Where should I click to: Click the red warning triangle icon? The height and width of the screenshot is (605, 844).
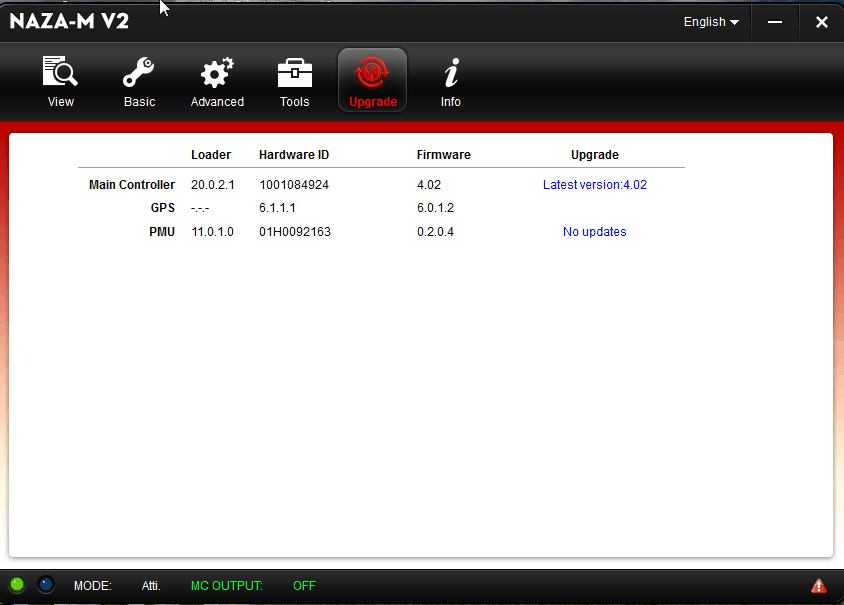pos(818,586)
